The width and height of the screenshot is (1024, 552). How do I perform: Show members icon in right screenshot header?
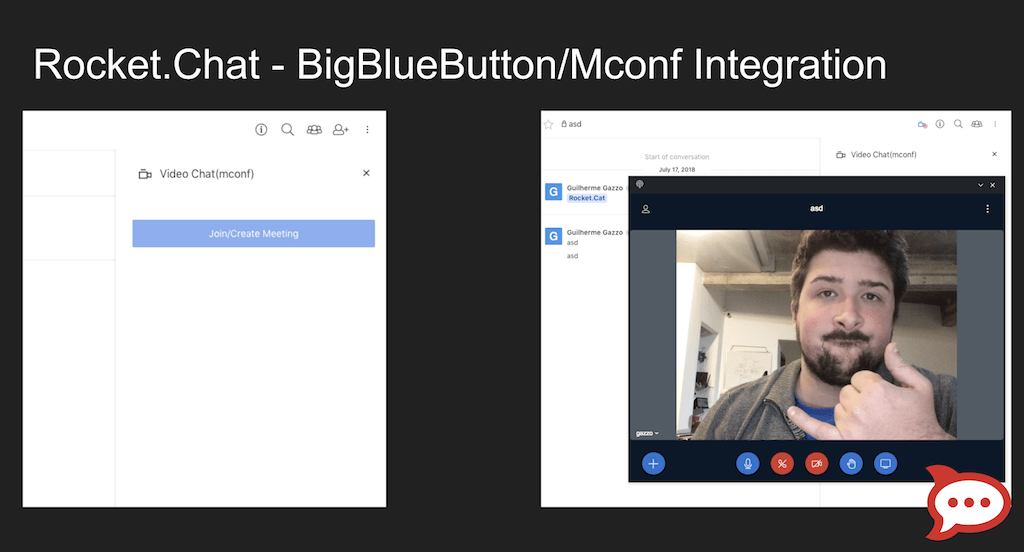[x=976, y=123]
